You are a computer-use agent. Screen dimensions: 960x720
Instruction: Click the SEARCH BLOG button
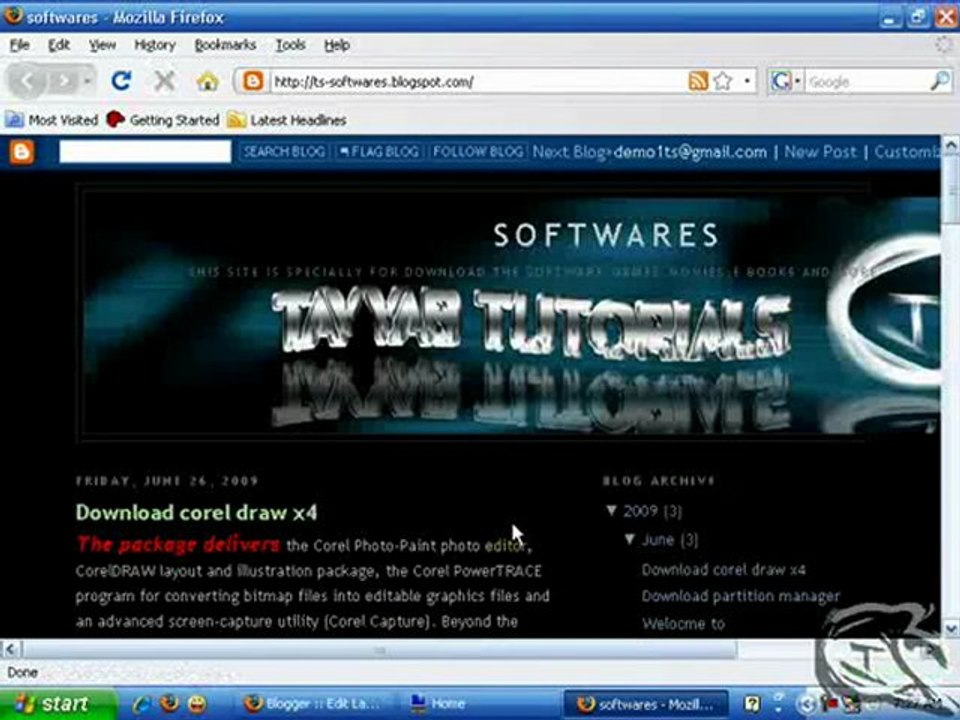pyautogui.click(x=284, y=152)
